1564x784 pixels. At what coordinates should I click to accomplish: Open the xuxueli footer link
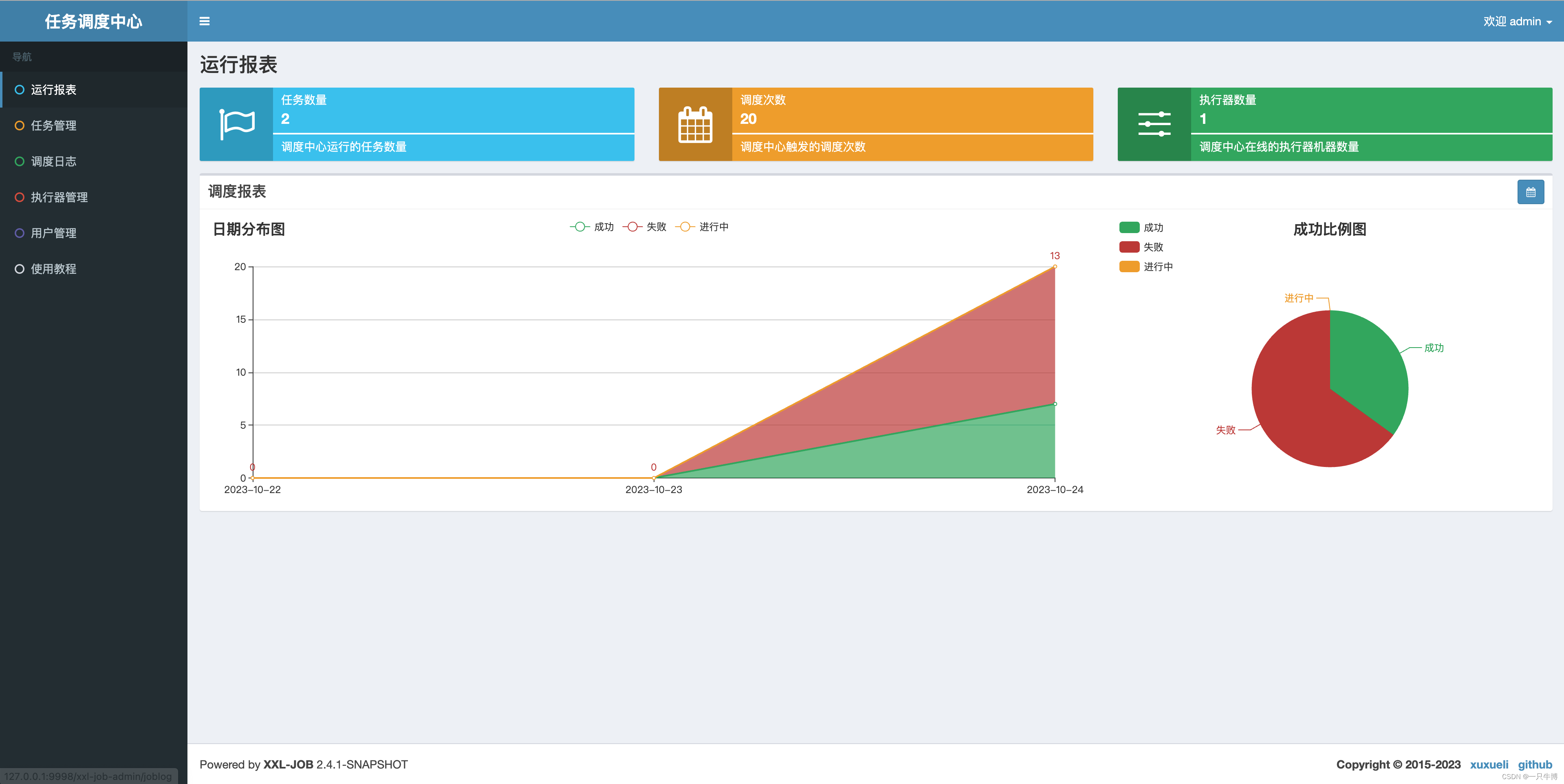click(x=1489, y=764)
